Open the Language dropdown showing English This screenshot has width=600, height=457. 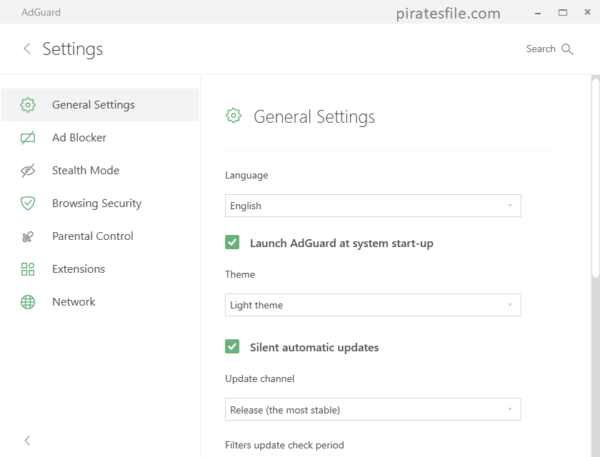(x=373, y=206)
